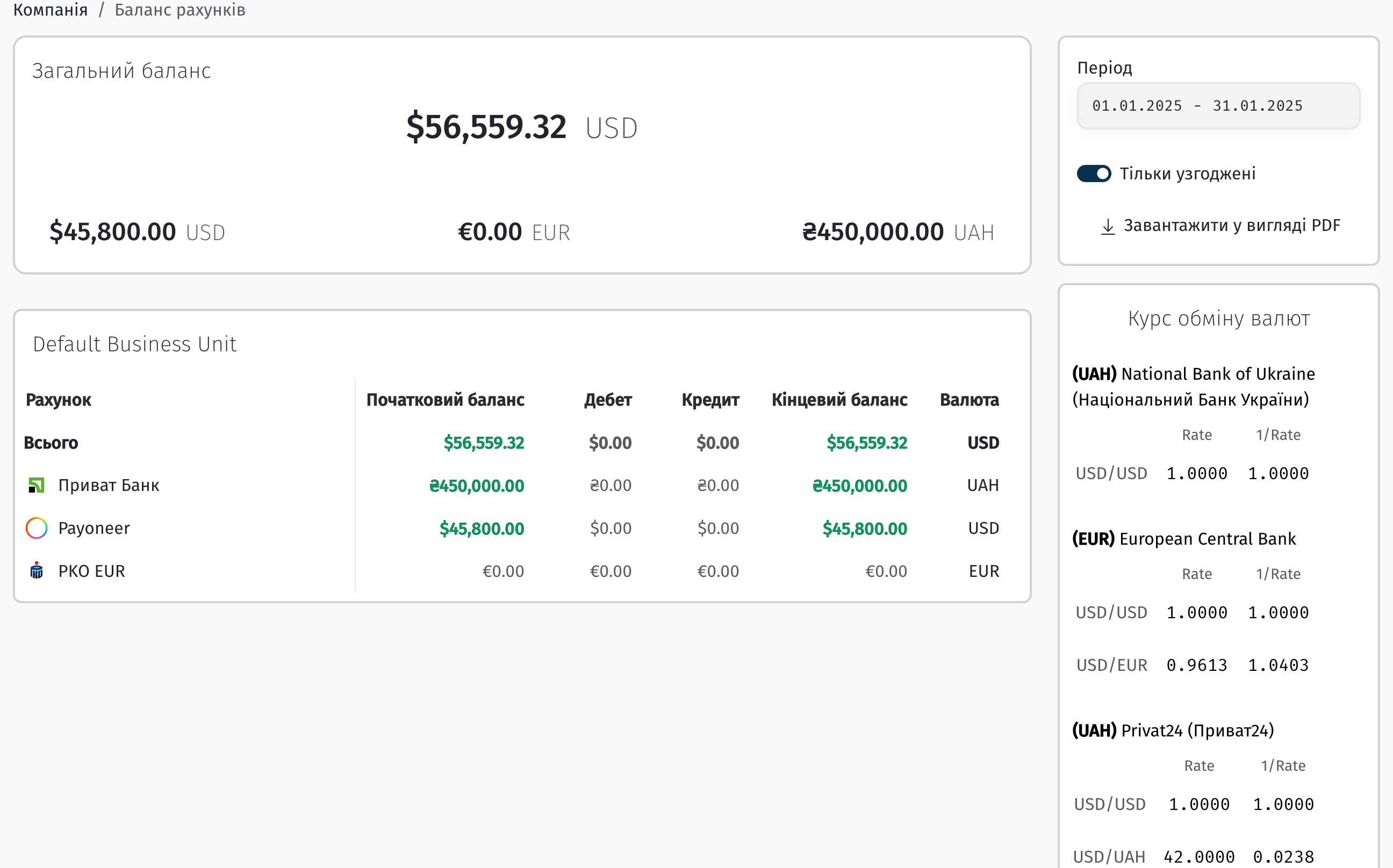Open the PKO EUR account row
Image resolution: width=1393 pixels, height=868 pixels.
click(x=92, y=570)
